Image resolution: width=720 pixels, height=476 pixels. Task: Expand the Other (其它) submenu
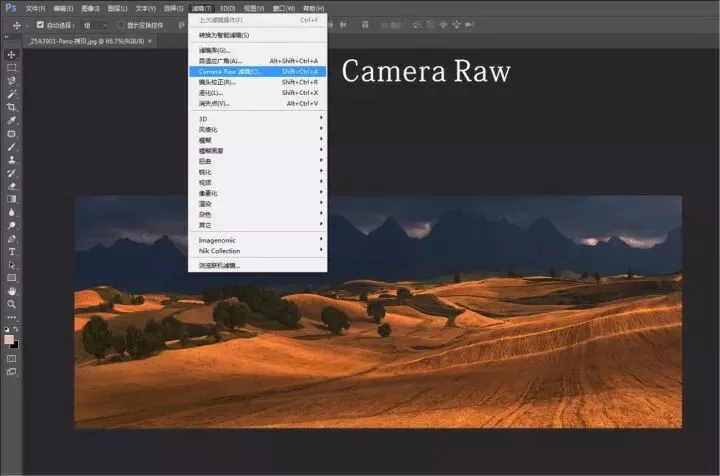point(258,225)
